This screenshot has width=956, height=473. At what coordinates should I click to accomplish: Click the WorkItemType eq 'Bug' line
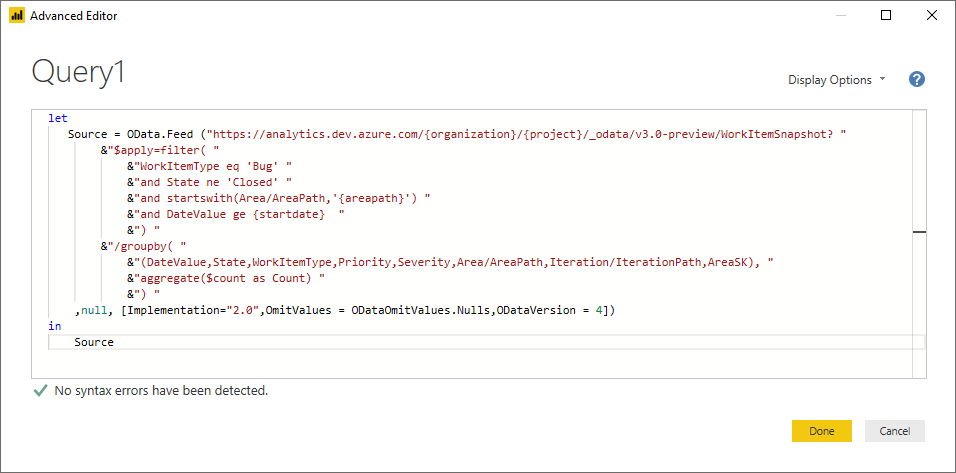[x=208, y=166]
